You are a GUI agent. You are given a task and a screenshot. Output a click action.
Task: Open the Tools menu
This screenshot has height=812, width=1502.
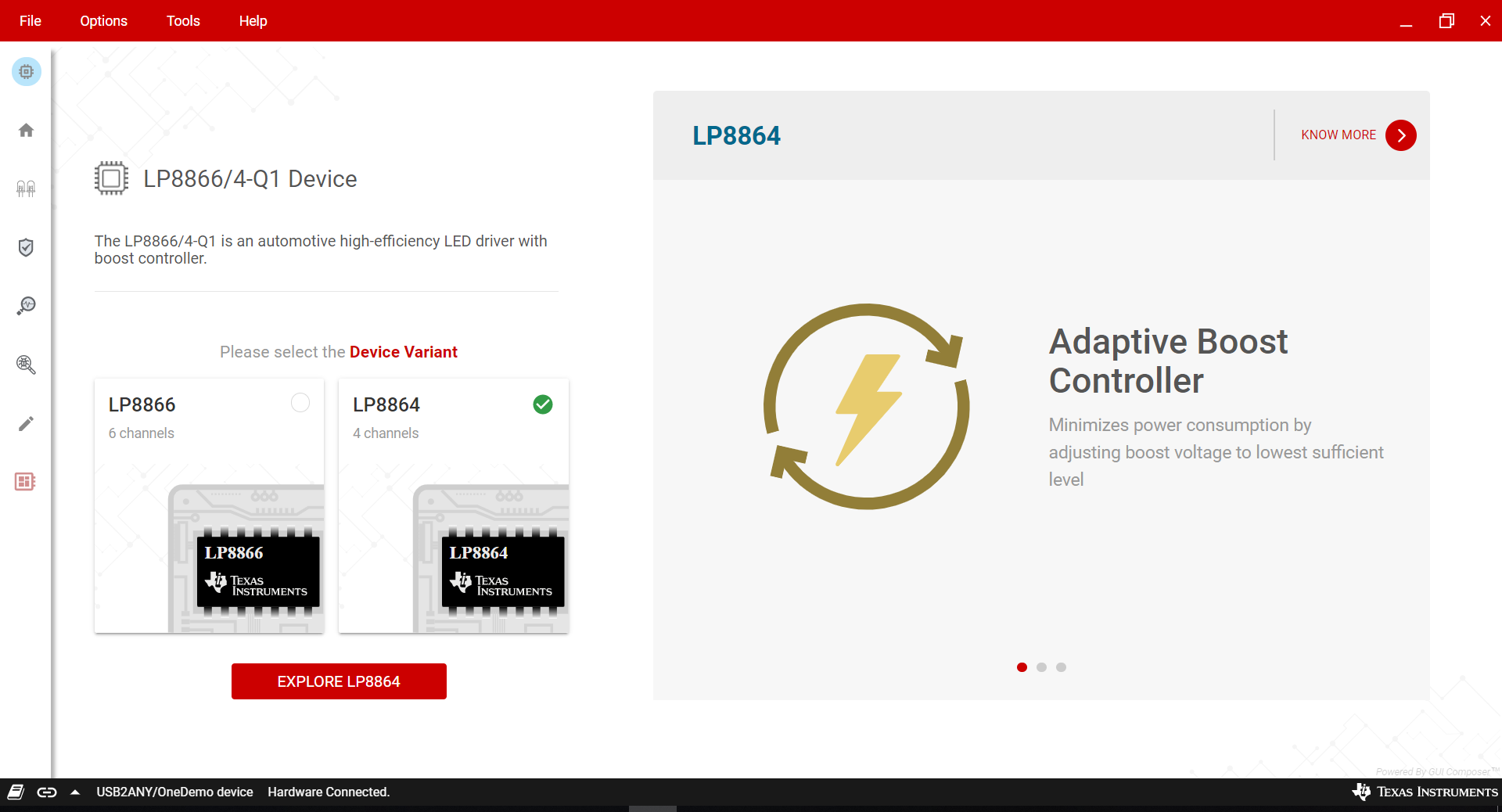click(x=183, y=21)
